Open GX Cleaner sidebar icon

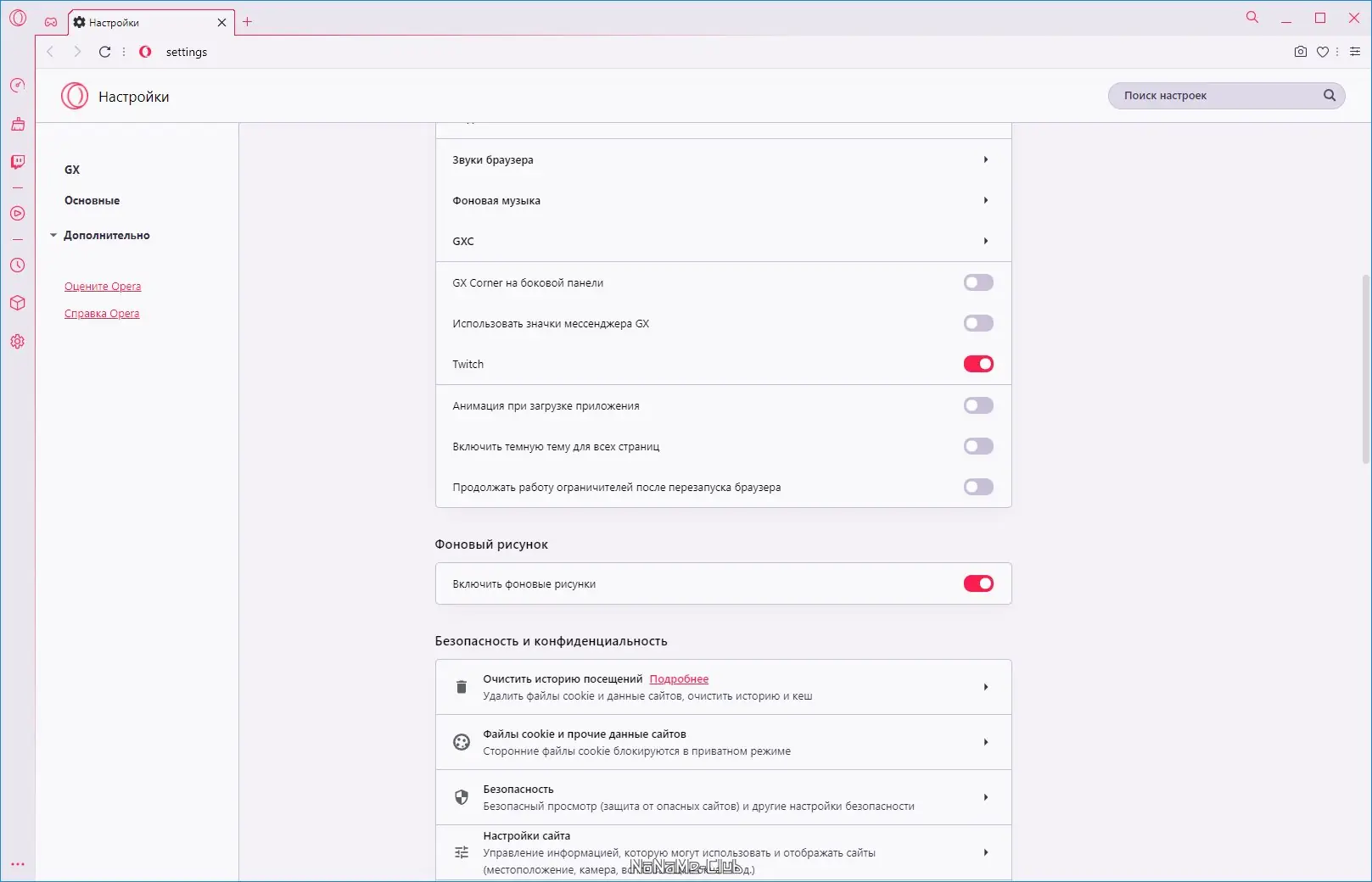coord(18,124)
